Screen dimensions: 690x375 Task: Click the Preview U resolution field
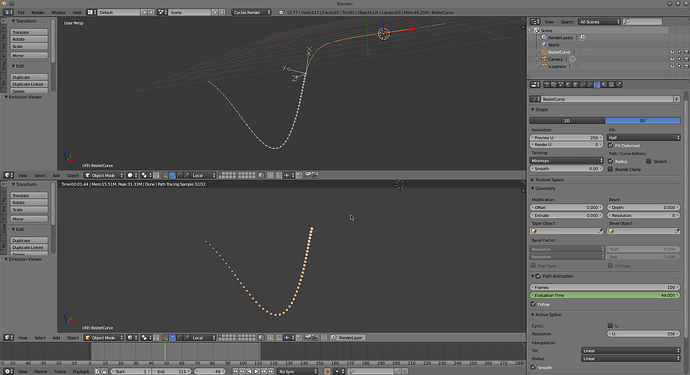[x=566, y=137]
